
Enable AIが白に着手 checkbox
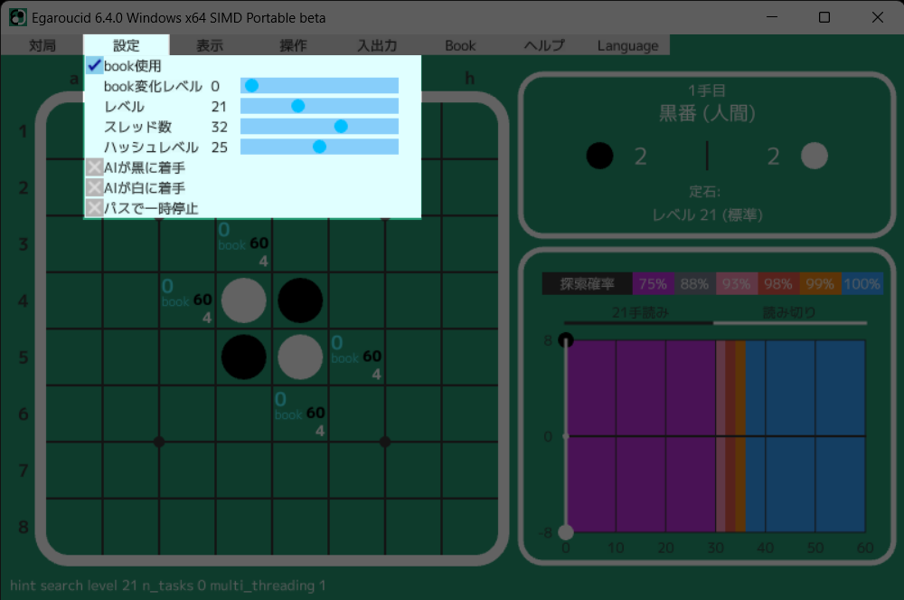pos(95,188)
